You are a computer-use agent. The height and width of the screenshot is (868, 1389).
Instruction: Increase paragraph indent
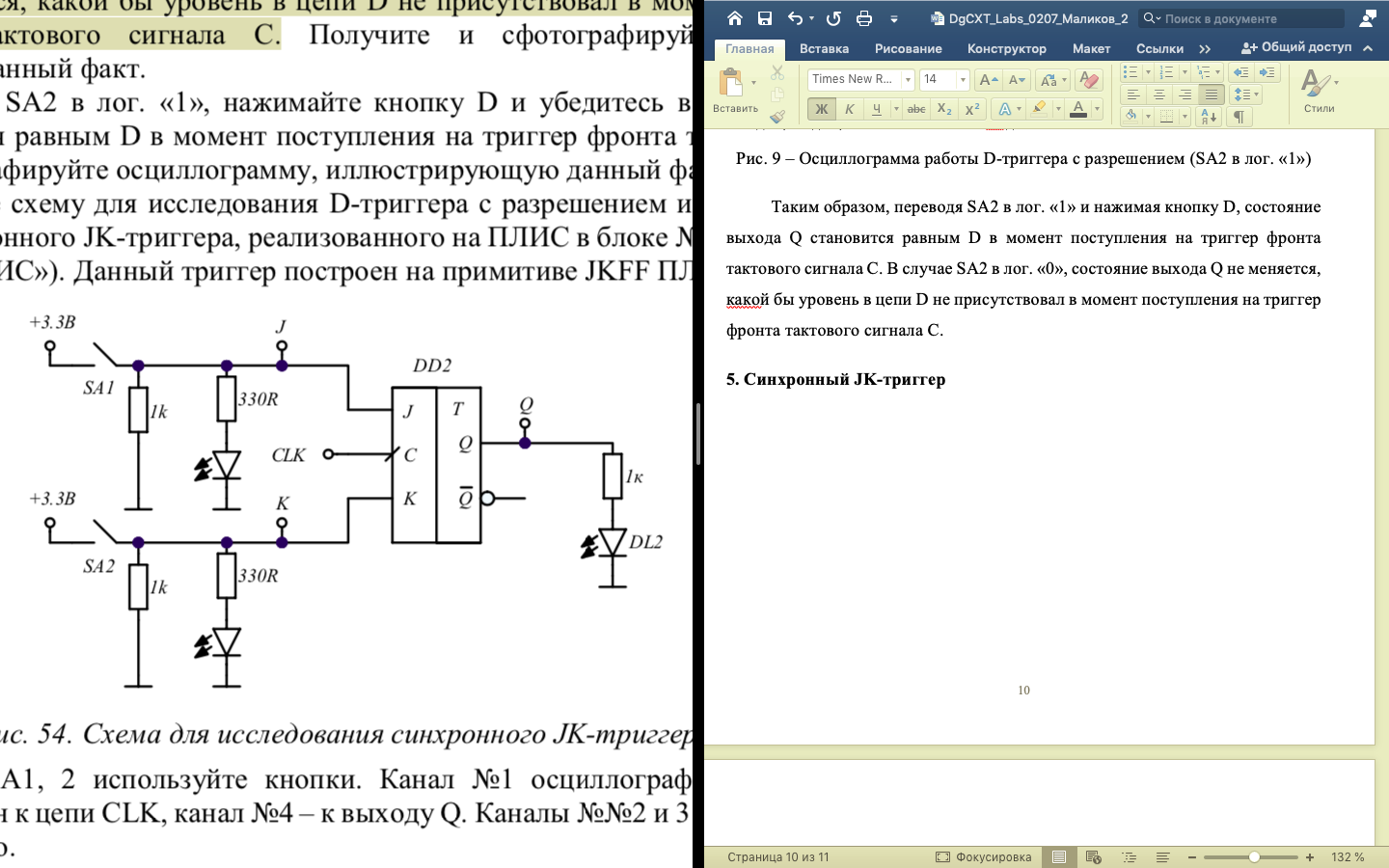pos(1266,72)
